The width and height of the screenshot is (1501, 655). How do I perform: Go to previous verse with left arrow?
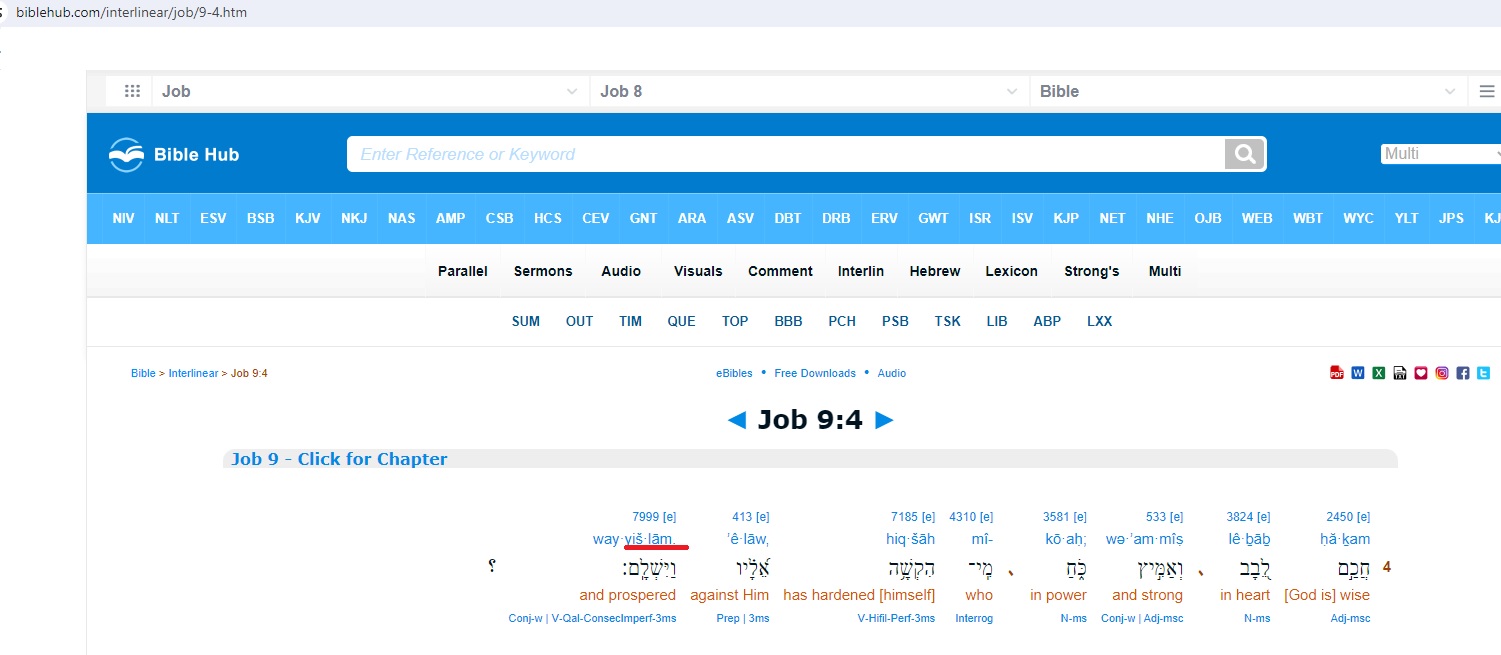pos(737,420)
